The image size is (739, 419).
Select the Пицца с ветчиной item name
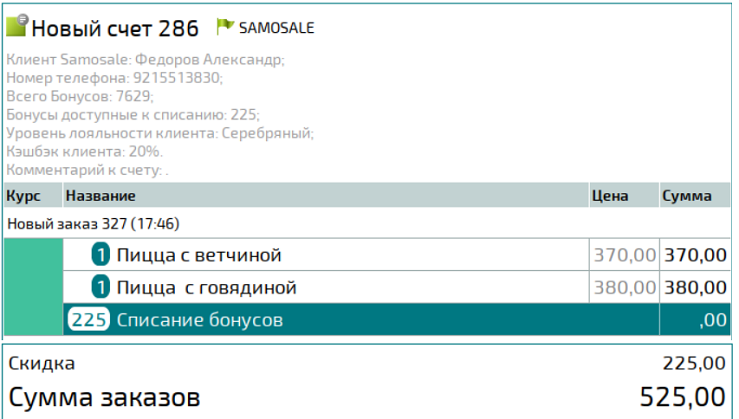tap(199, 255)
